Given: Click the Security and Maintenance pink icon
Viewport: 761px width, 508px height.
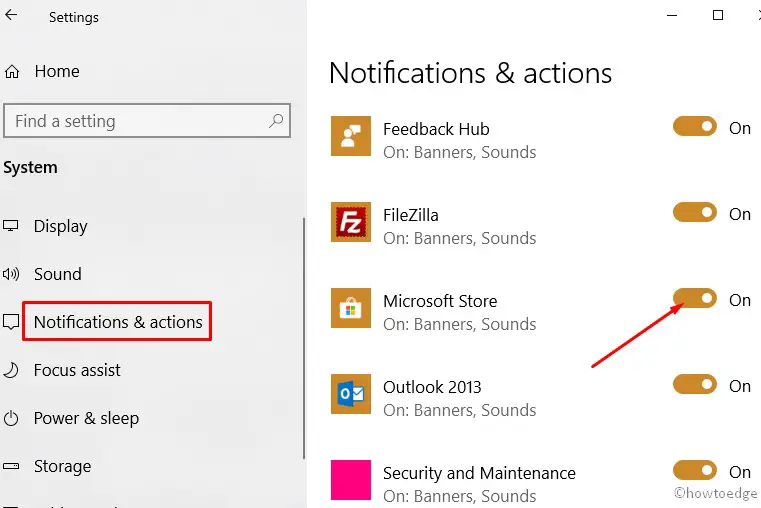Looking at the screenshot, I should coord(350,480).
